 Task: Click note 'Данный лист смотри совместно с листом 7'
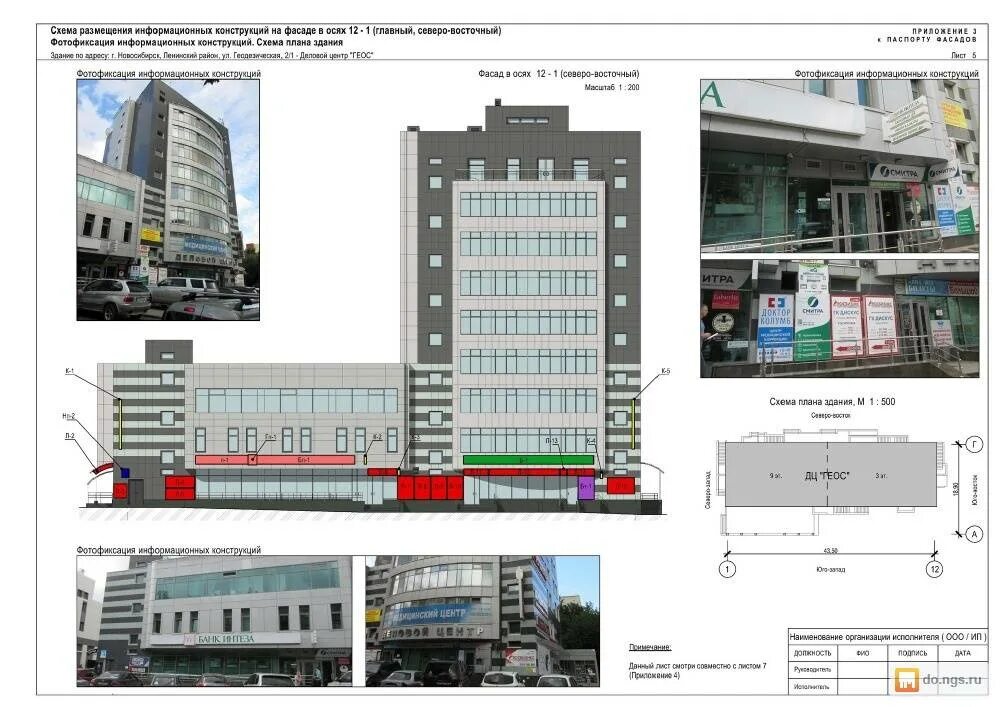point(698,666)
